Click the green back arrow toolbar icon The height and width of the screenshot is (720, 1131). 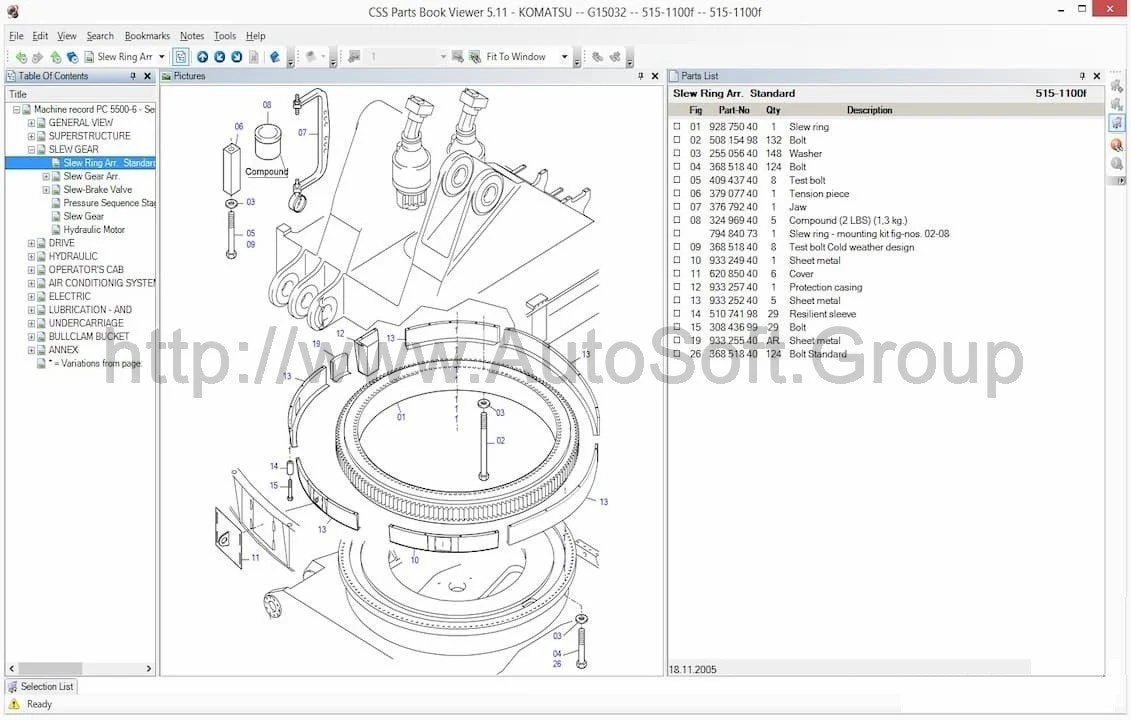pos(21,57)
